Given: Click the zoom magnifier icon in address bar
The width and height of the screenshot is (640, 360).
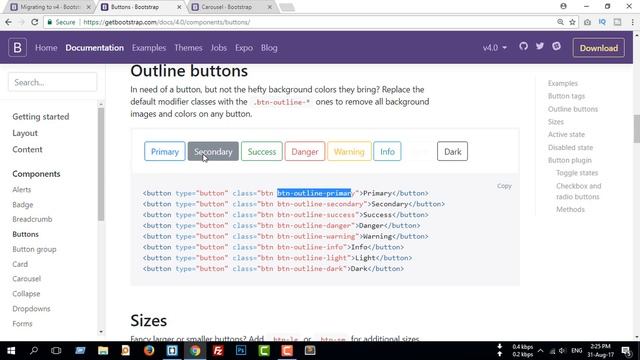Looking at the screenshot, I should pyautogui.click(x=560, y=22).
